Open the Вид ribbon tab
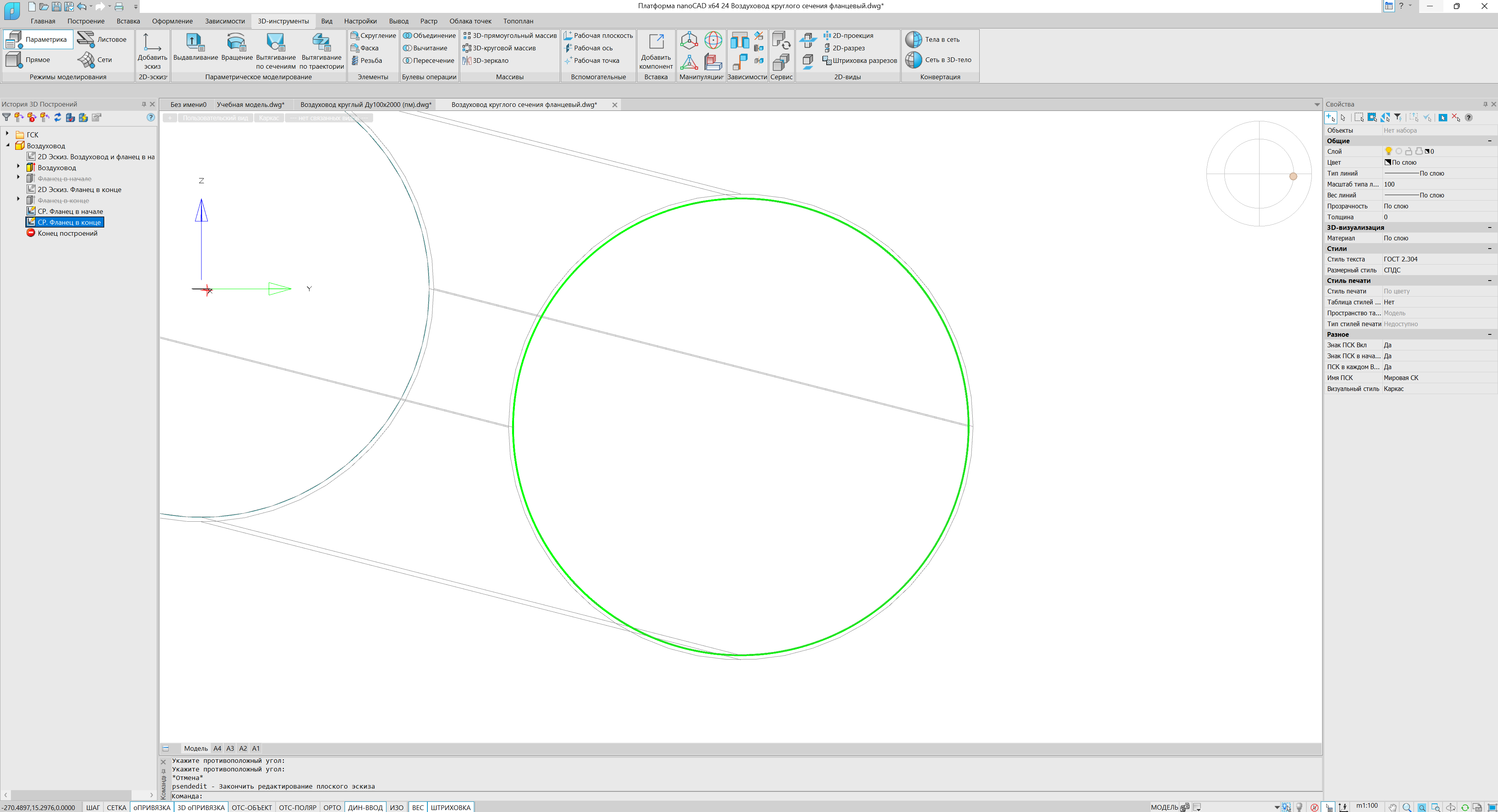 (x=326, y=21)
